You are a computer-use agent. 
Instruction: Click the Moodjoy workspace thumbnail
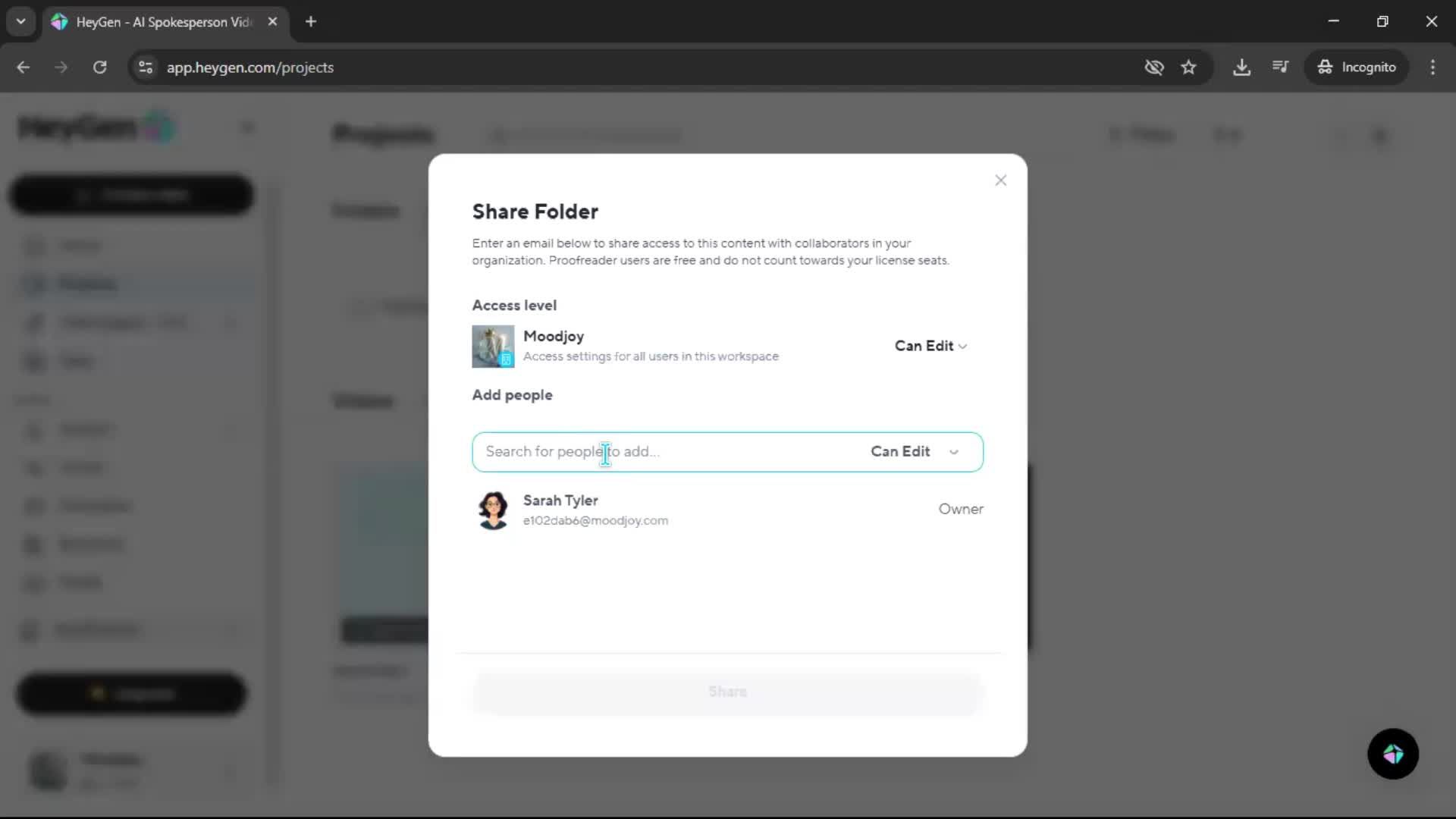(493, 347)
